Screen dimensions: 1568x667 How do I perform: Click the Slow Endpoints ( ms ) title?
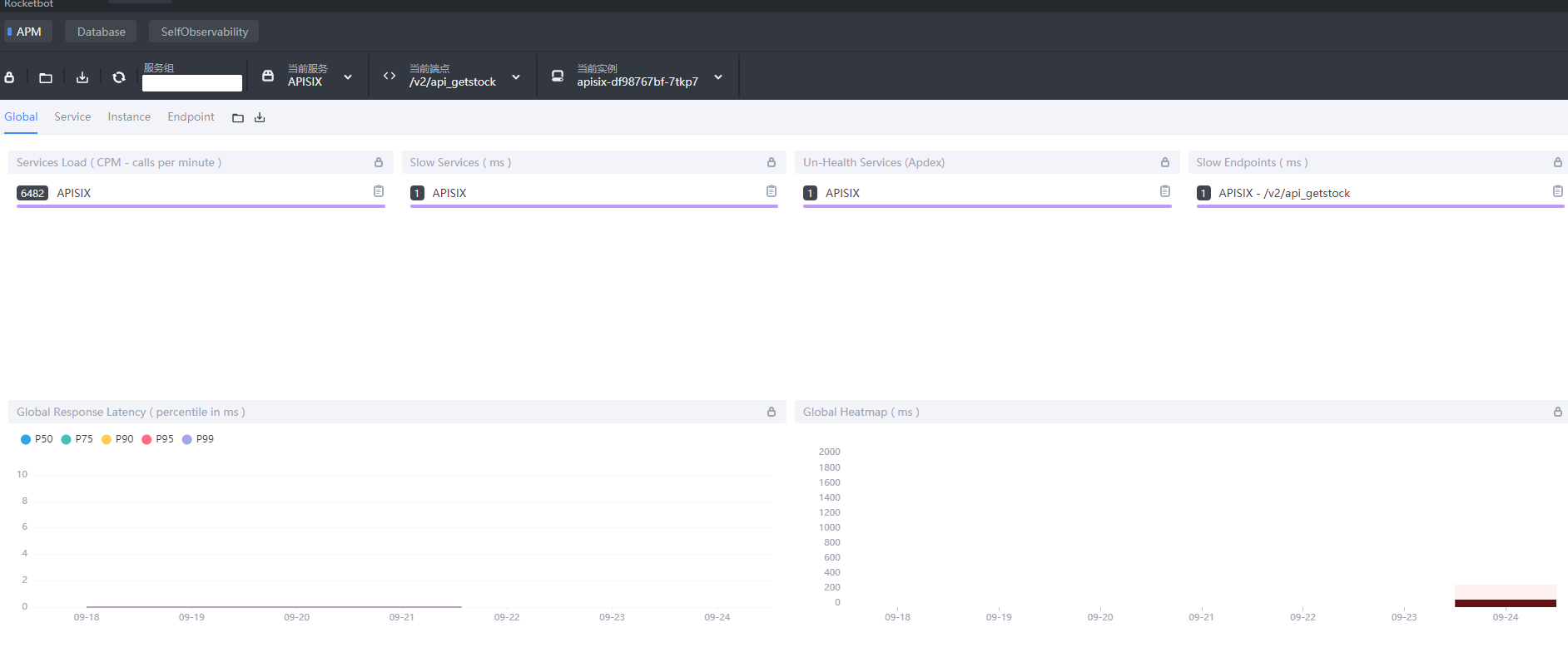click(x=1252, y=162)
